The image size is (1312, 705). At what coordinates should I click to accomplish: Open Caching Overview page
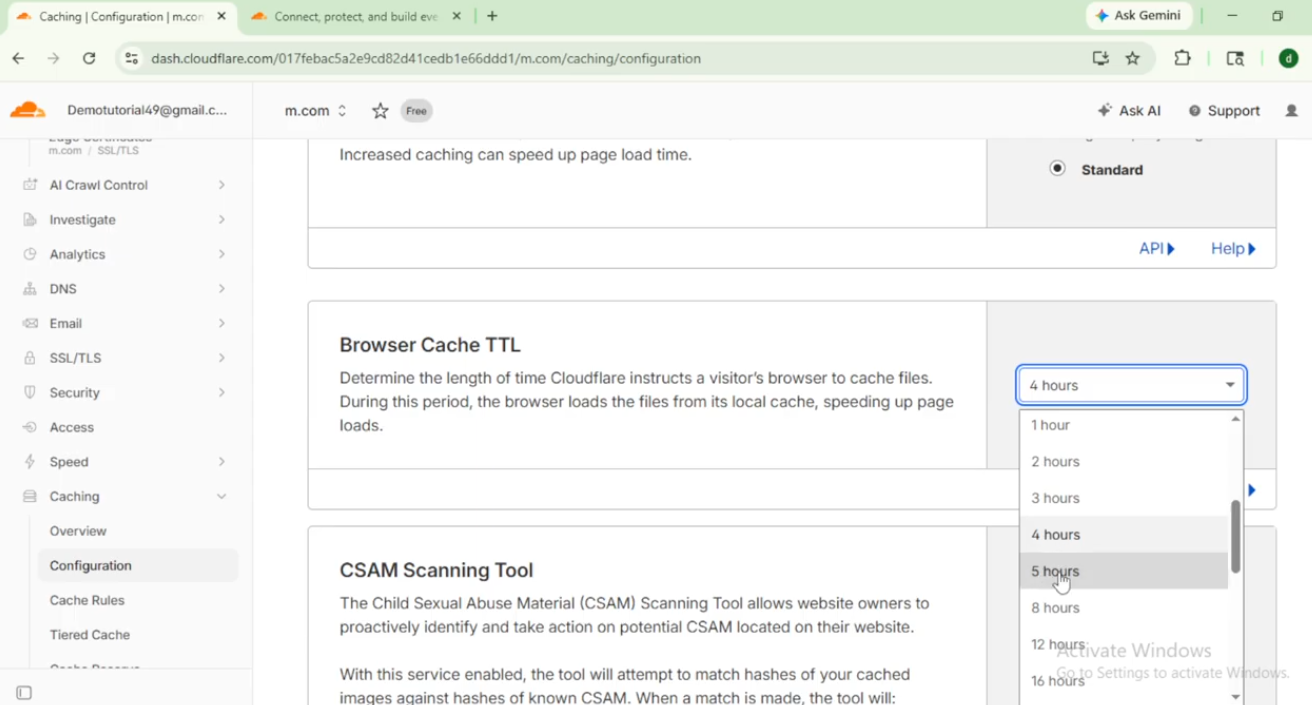[x=78, y=531]
